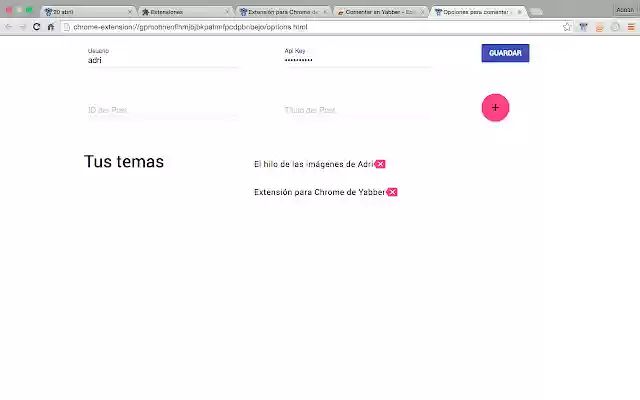The image size is (640, 400).
Task: Close the '20 abril' tab
Action: 130,12
